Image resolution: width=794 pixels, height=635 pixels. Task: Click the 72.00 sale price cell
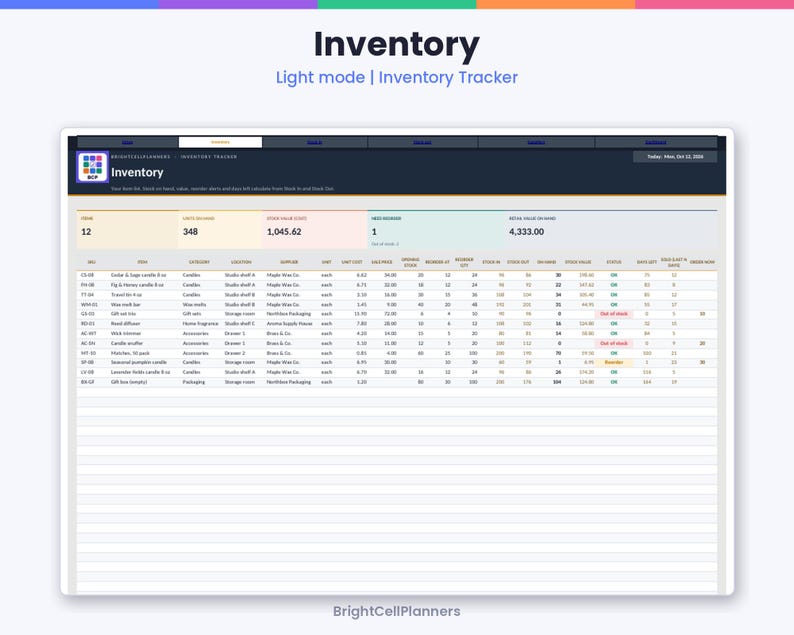(x=390, y=314)
